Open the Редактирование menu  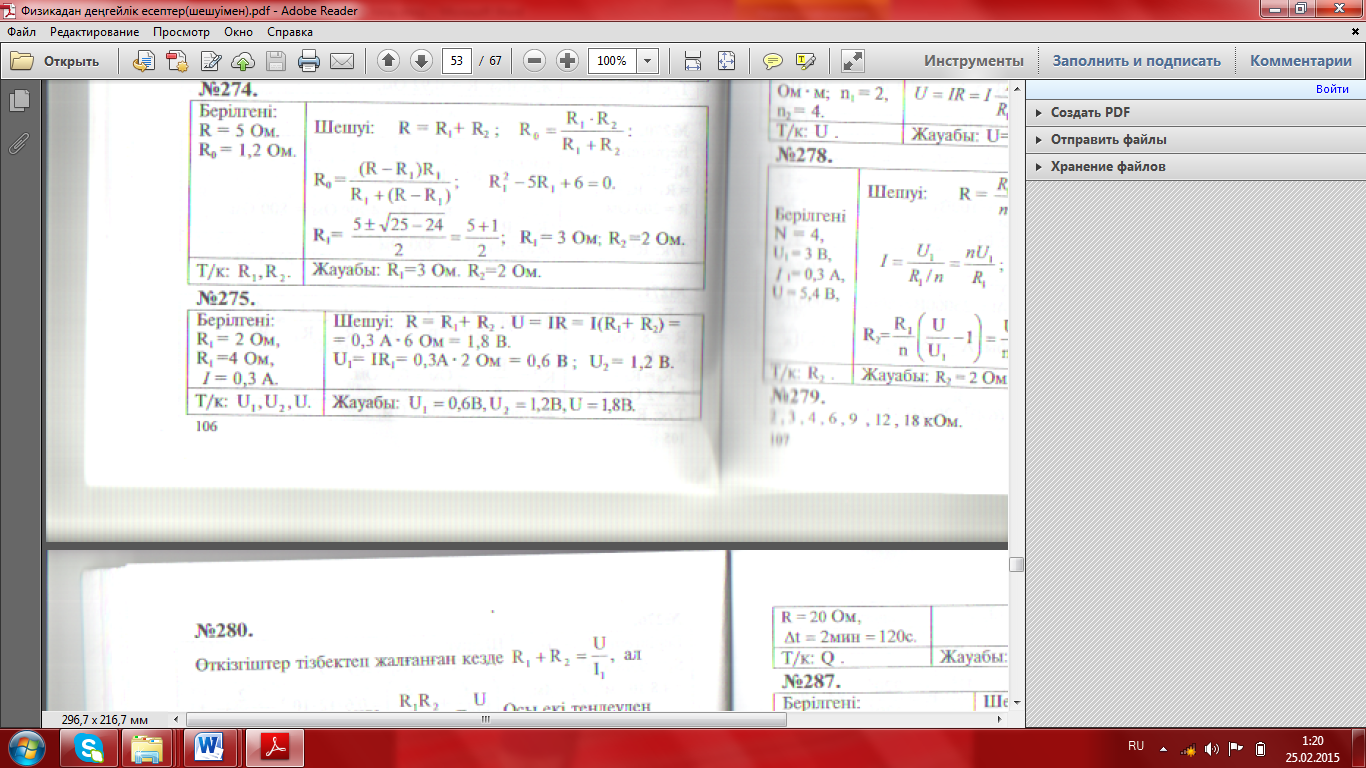point(95,32)
